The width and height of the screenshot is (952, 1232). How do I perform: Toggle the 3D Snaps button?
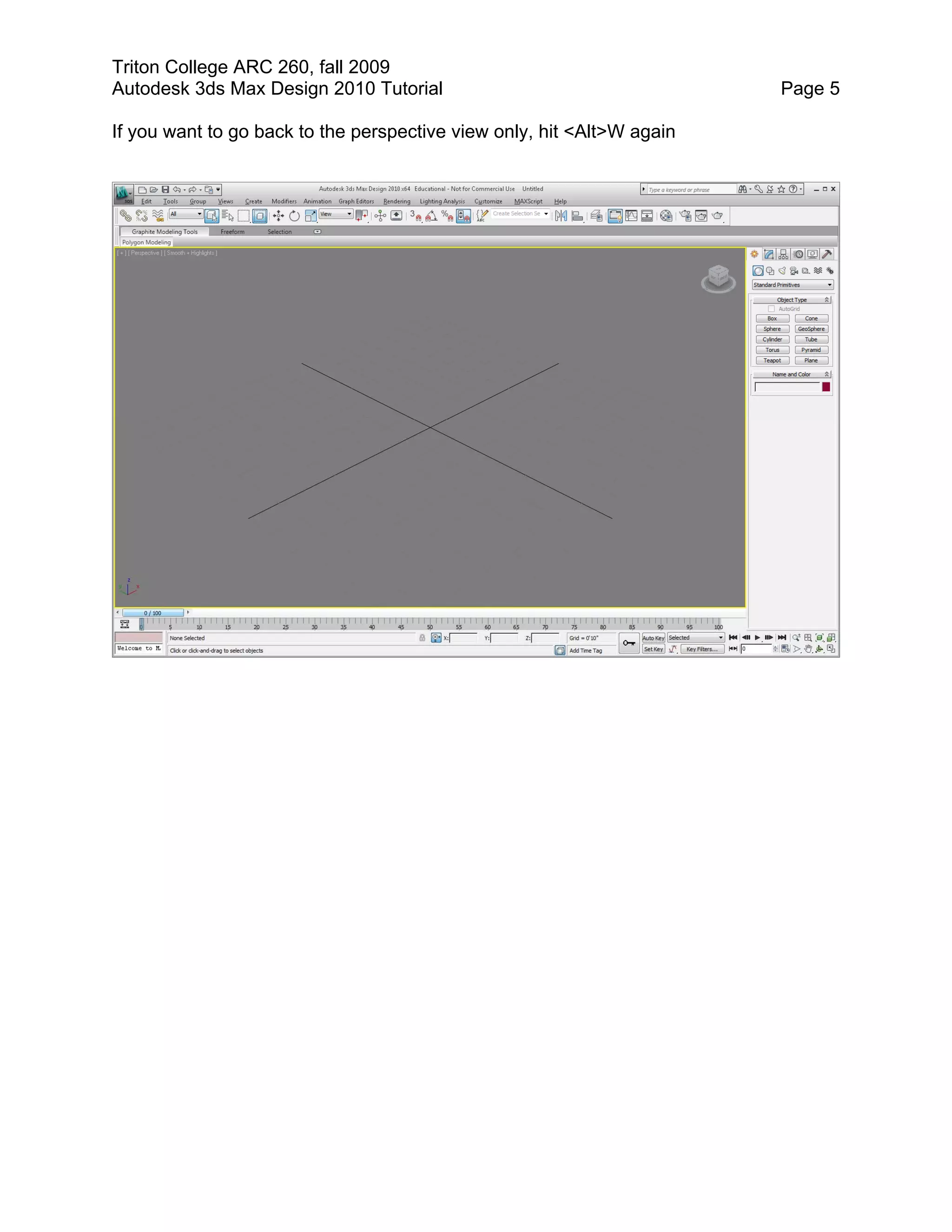416,216
